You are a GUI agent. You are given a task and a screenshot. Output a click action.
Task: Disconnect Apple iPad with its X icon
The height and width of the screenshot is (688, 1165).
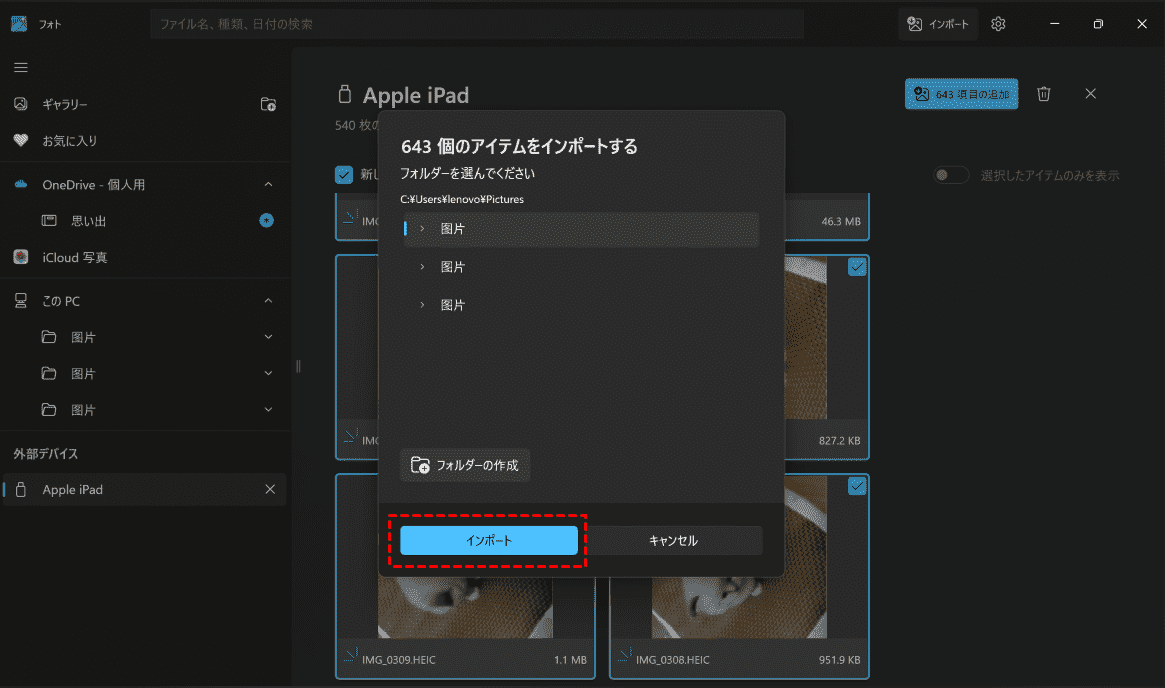tap(269, 490)
